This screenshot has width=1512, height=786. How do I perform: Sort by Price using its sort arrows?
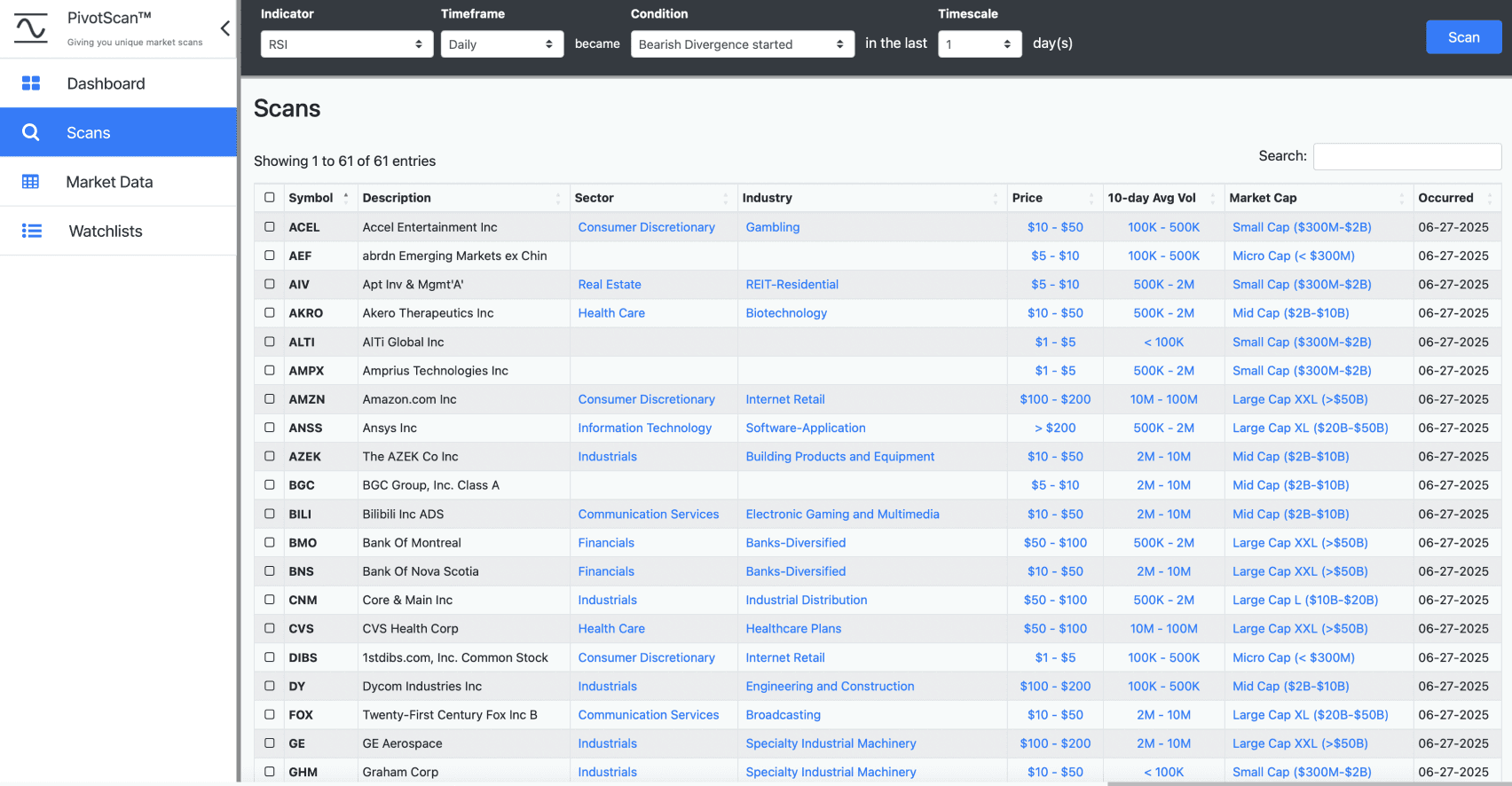1091,198
